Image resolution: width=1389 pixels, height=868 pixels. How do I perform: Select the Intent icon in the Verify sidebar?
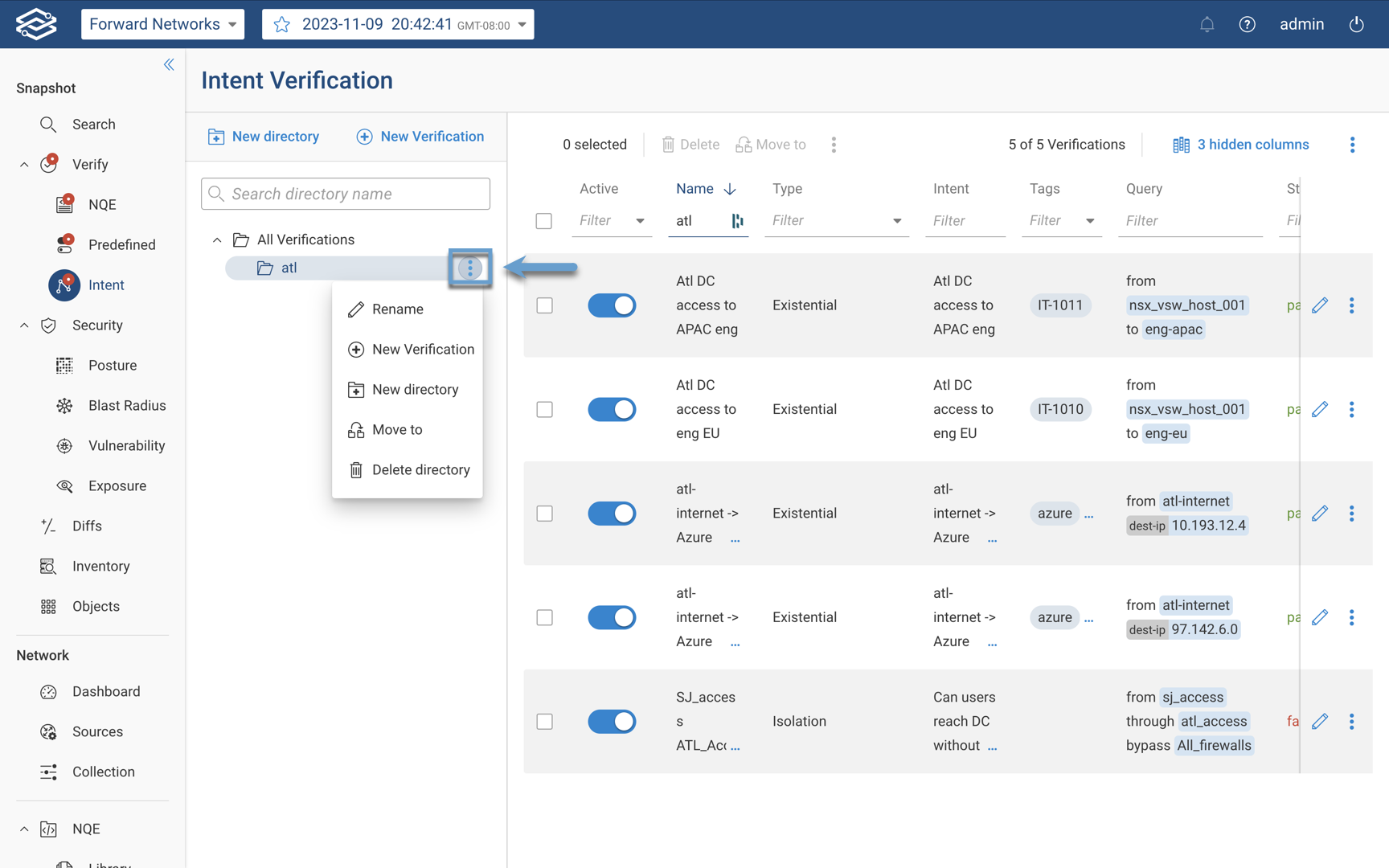coord(64,285)
